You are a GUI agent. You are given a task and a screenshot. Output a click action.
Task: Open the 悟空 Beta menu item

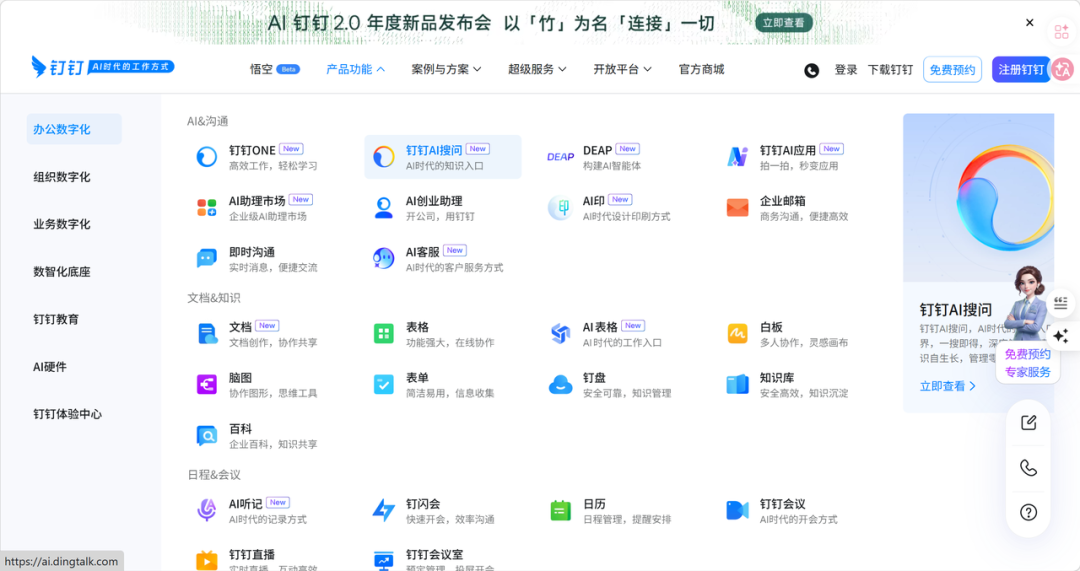point(275,69)
